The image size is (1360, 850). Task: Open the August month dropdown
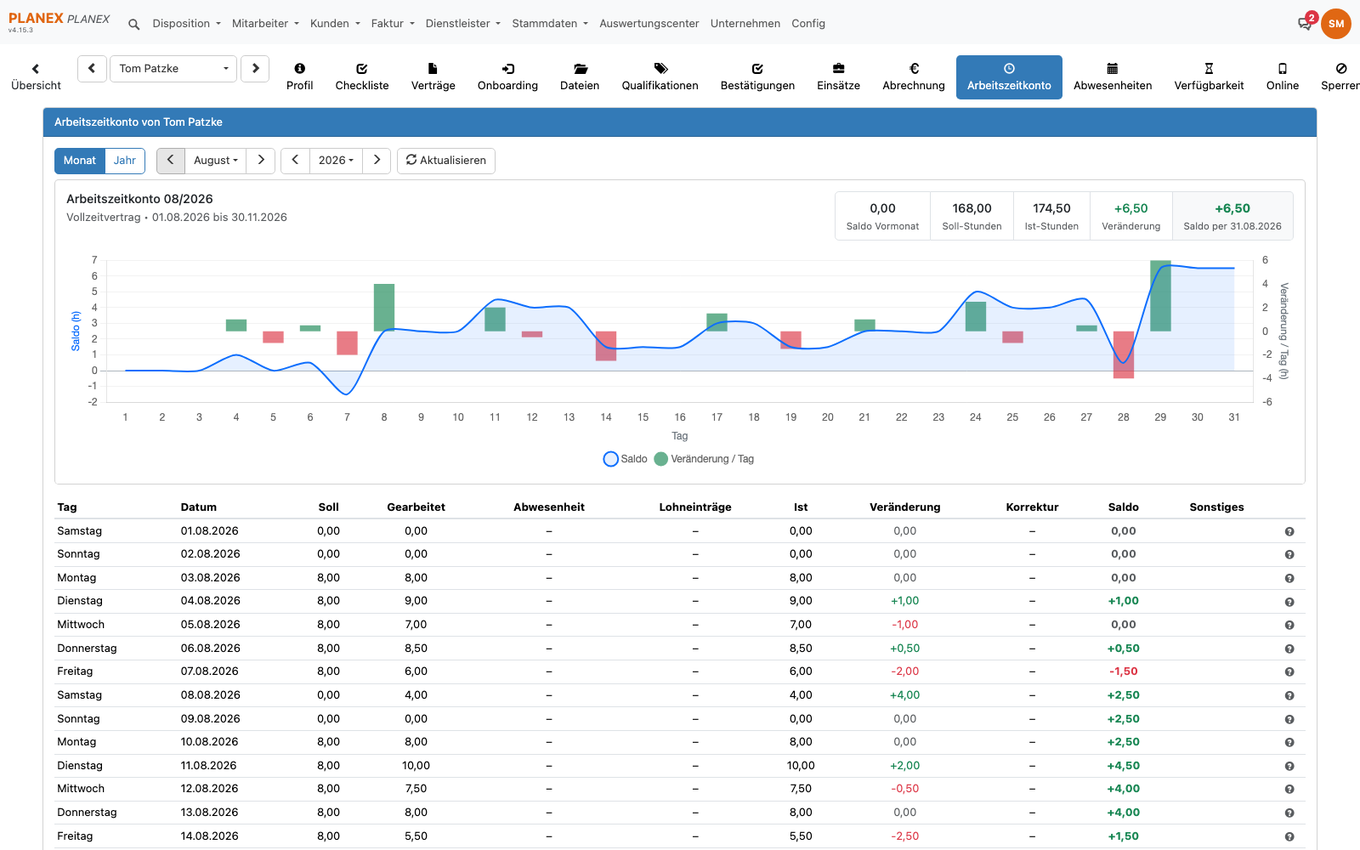(x=215, y=160)
